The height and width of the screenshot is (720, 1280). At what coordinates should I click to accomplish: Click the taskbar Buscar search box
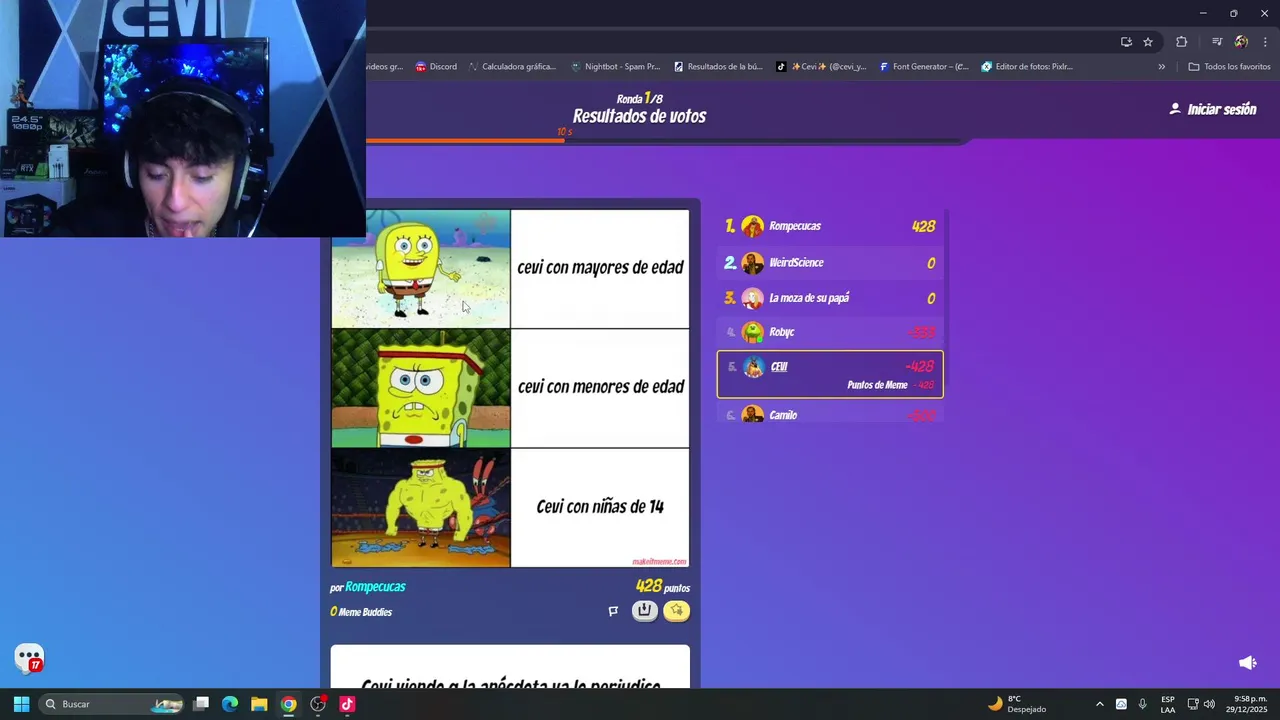[x=112, y=704]
